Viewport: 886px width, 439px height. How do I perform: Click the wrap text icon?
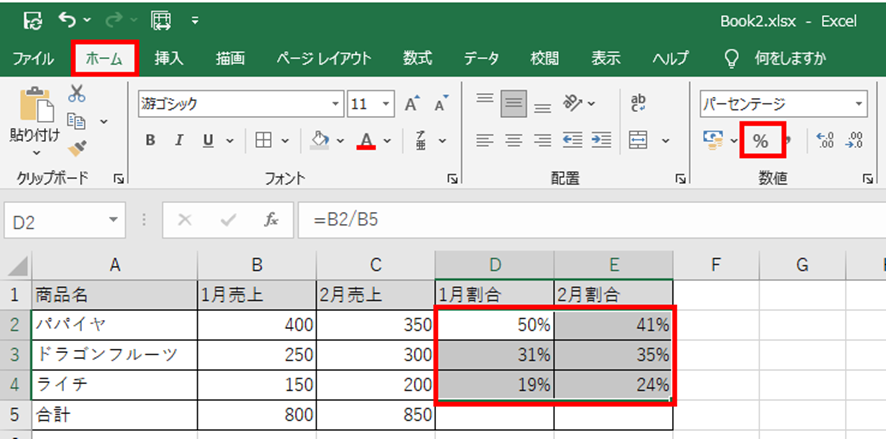638,103
